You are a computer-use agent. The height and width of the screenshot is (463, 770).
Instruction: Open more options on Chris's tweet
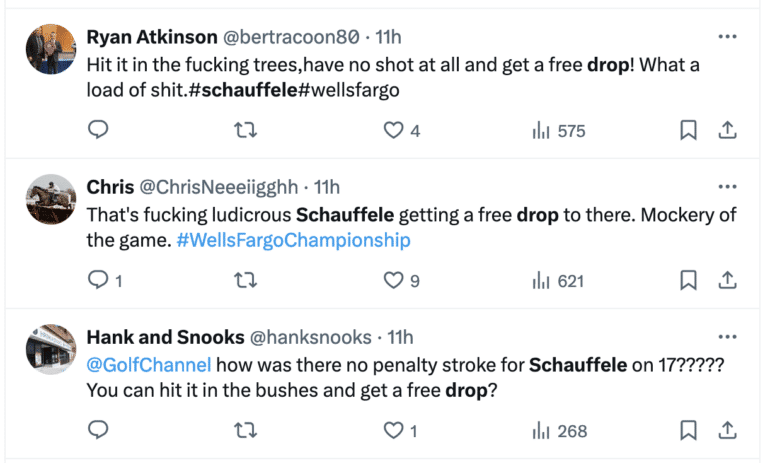[727, 187]
